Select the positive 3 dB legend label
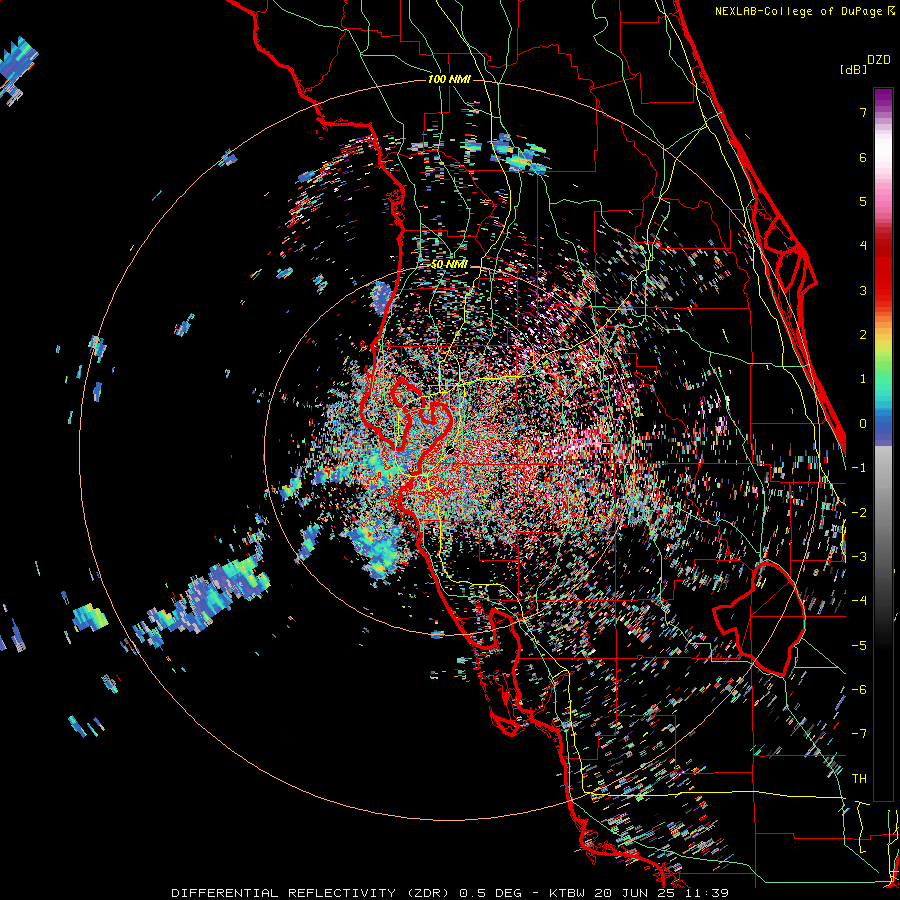The image size is (900, 900). [x=863, y=290]
